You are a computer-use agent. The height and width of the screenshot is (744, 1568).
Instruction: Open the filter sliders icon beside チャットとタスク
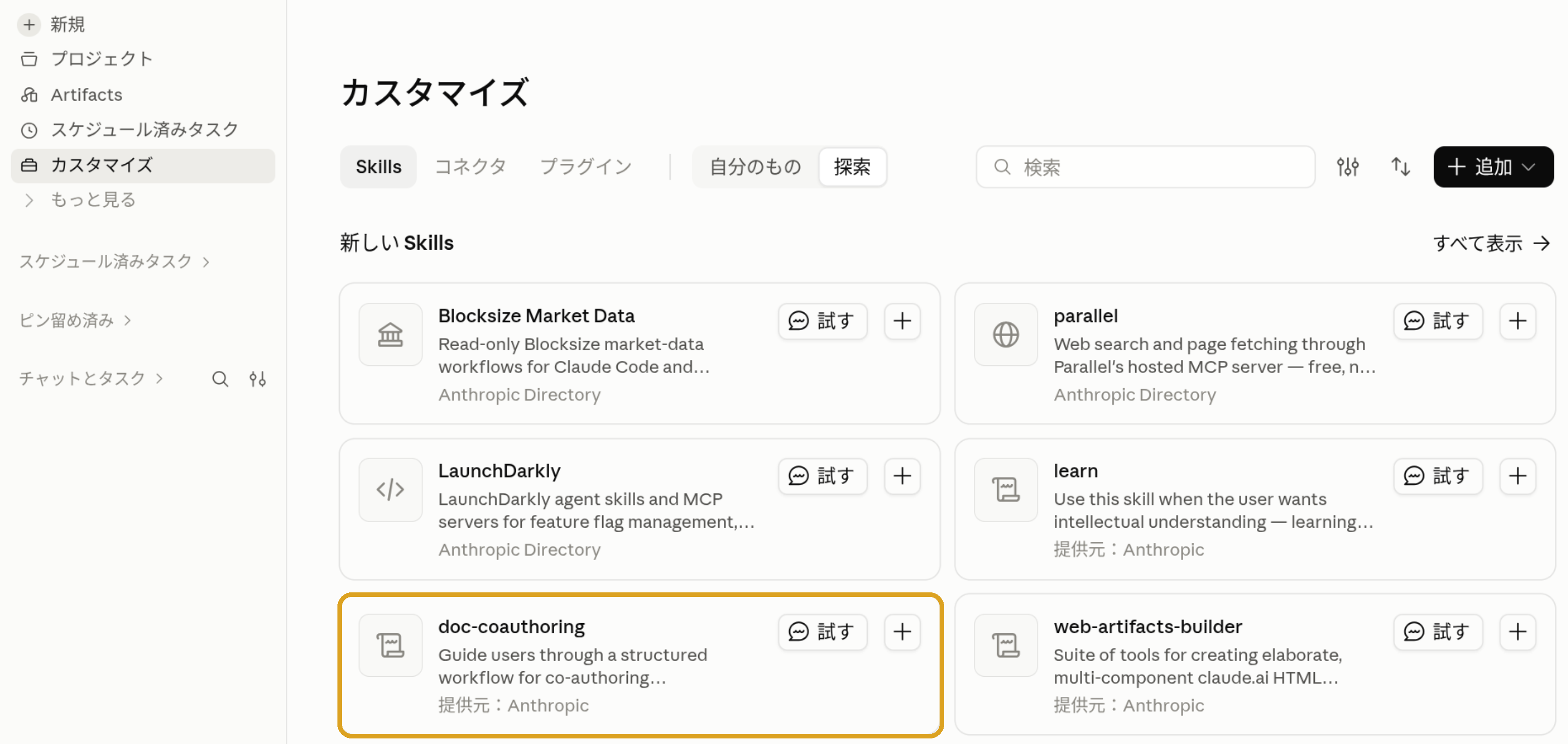pyautogui.click(x=258, y=379)
